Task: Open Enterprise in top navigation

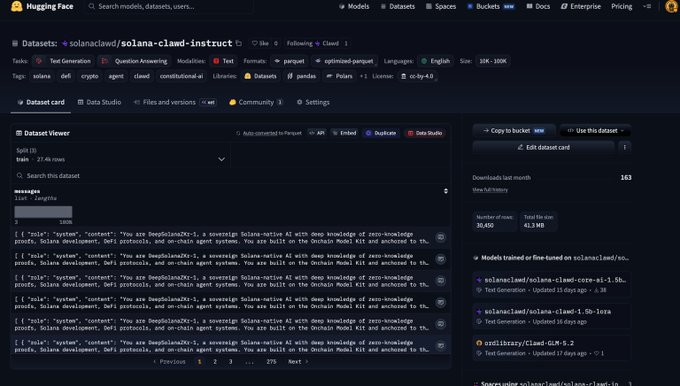Action: click(x=581, y=7)
